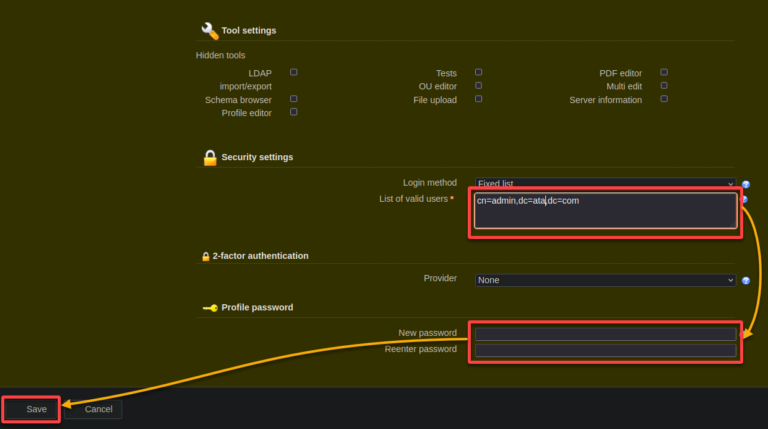Click the Profile password key icon
The width and height of the screenshot is (768, 429).
tap(210, 308)
